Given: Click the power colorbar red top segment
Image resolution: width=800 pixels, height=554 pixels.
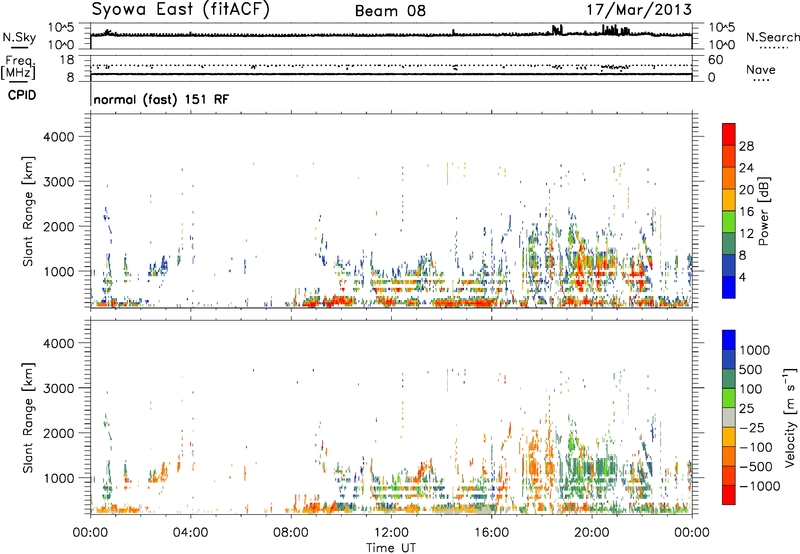Looking at the screenshot, I should tap(729, 134).
